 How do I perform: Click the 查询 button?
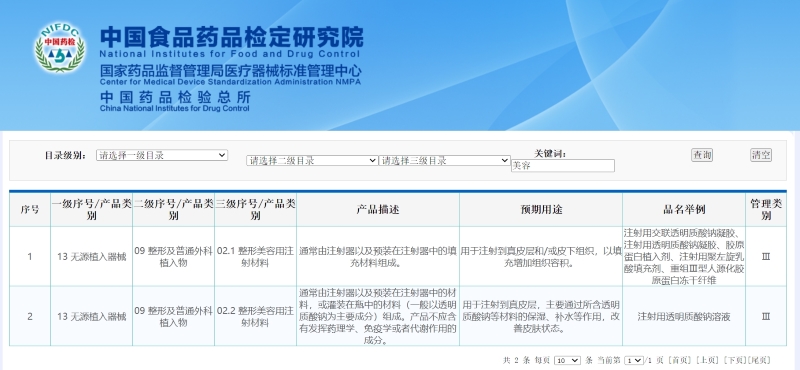(x=702, y=155)
